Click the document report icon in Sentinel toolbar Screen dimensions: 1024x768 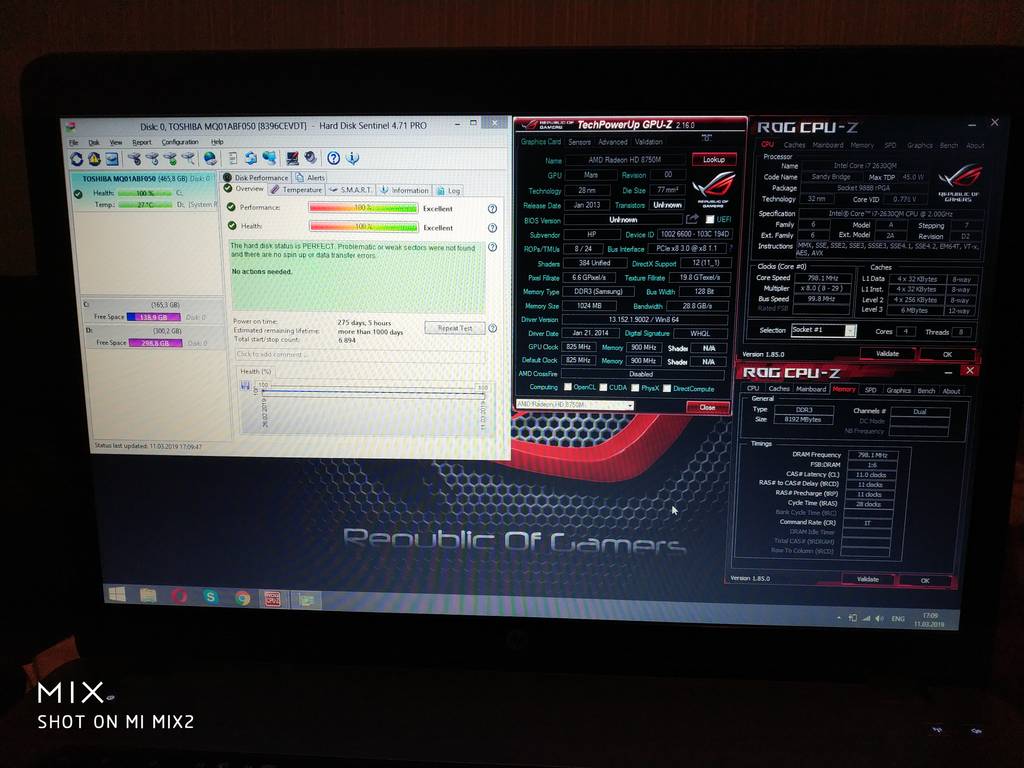point(232,158)
